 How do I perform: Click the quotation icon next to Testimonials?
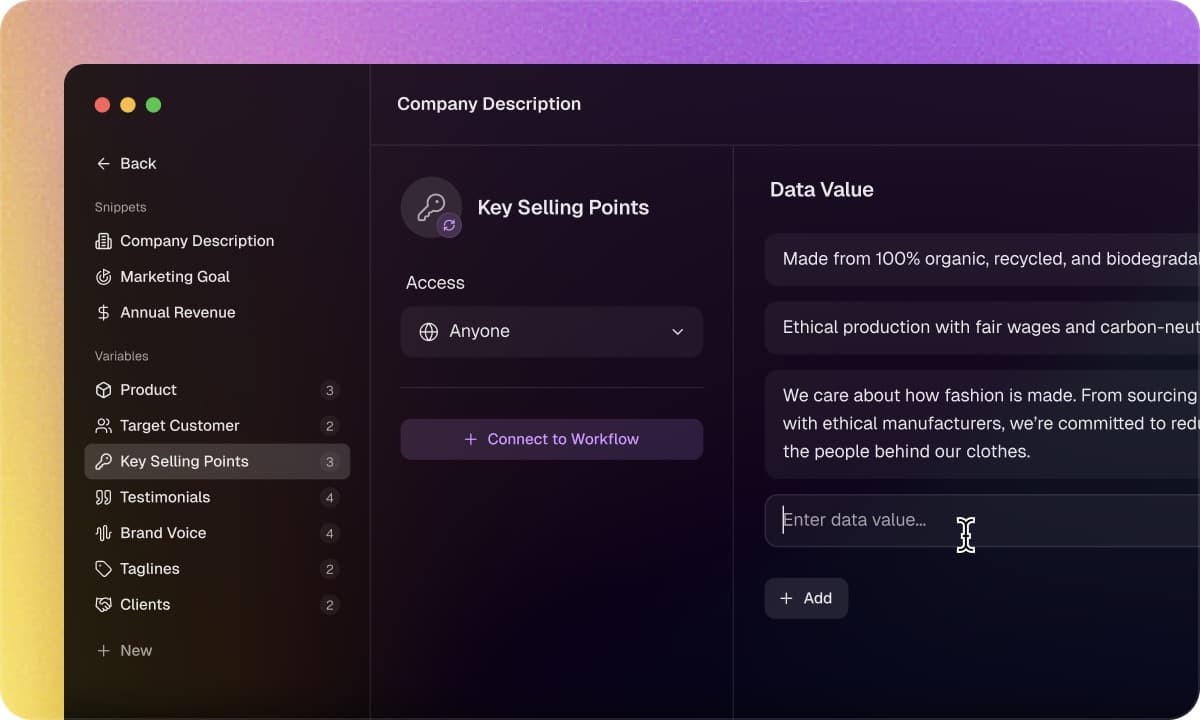[104, 497]
